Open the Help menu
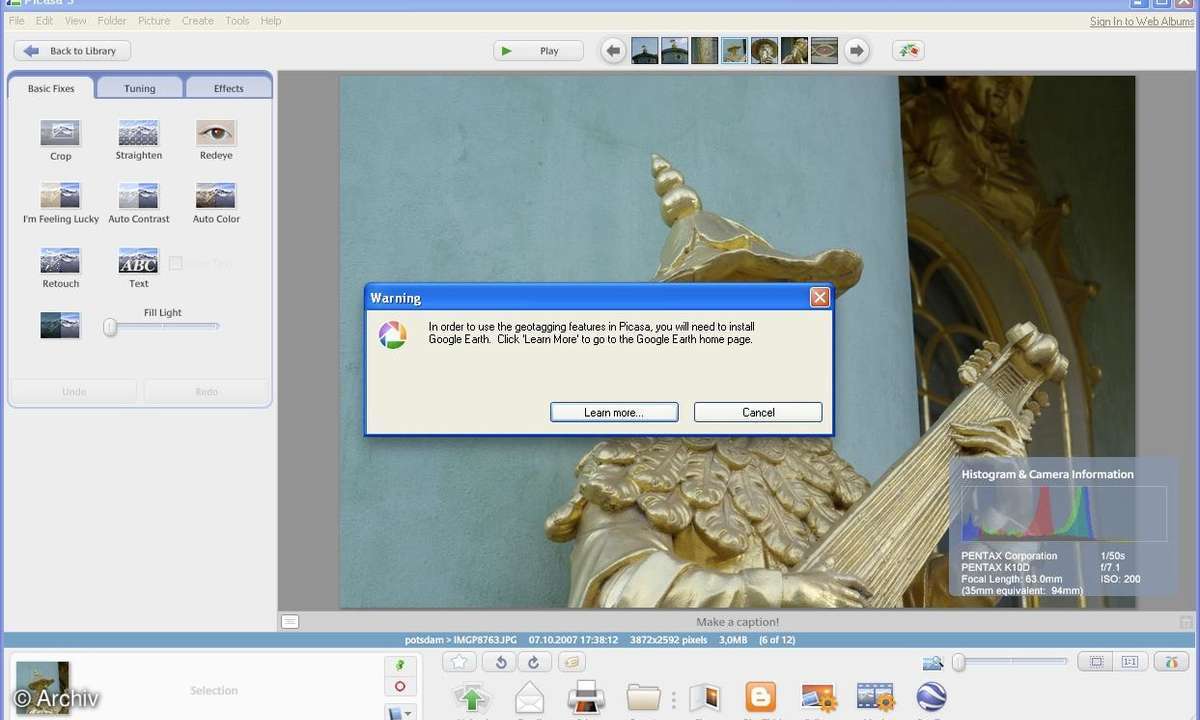The width and height of the screenshot is (1200, 720). point(271,20)
